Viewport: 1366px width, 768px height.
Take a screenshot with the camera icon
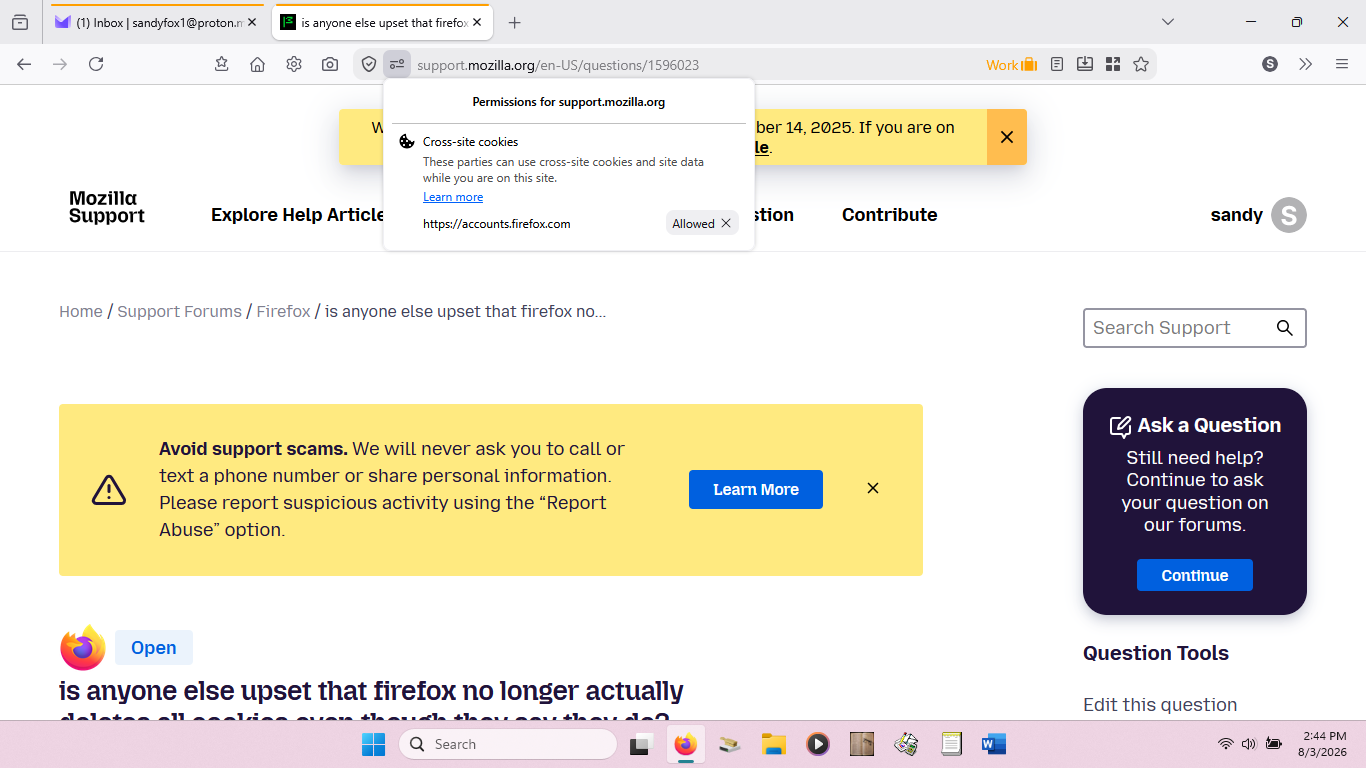(329, 64)
